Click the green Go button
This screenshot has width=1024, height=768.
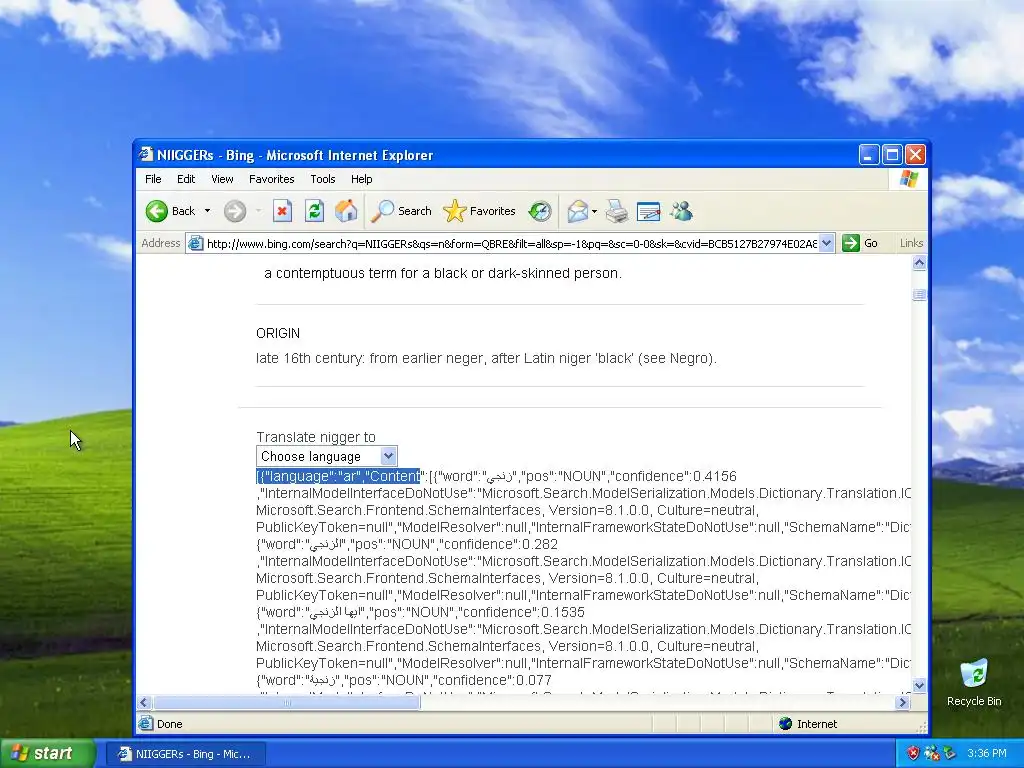(x=861, y=244)
